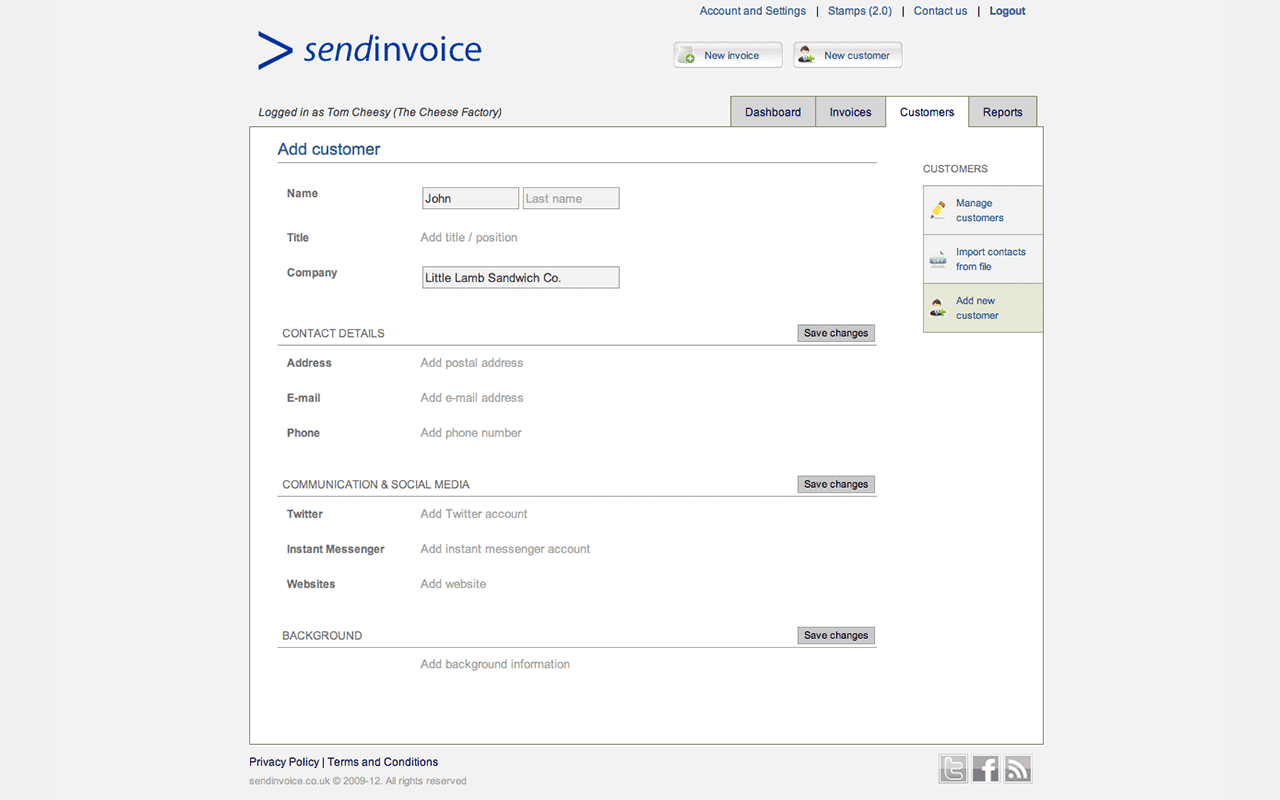Click the sendinvoice logo
This screenshot has width=1280, height=800.
[369, 50]
